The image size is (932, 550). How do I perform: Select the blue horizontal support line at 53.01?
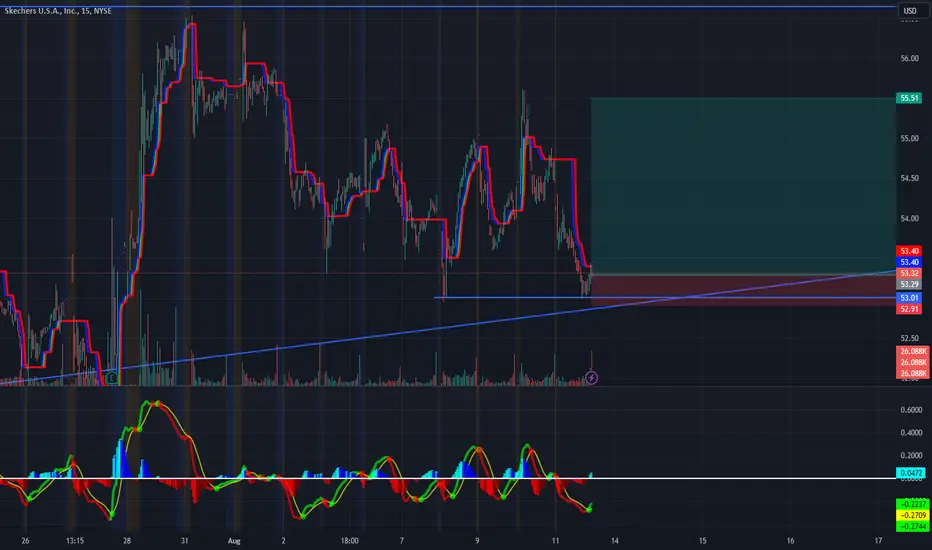point(665,297)
